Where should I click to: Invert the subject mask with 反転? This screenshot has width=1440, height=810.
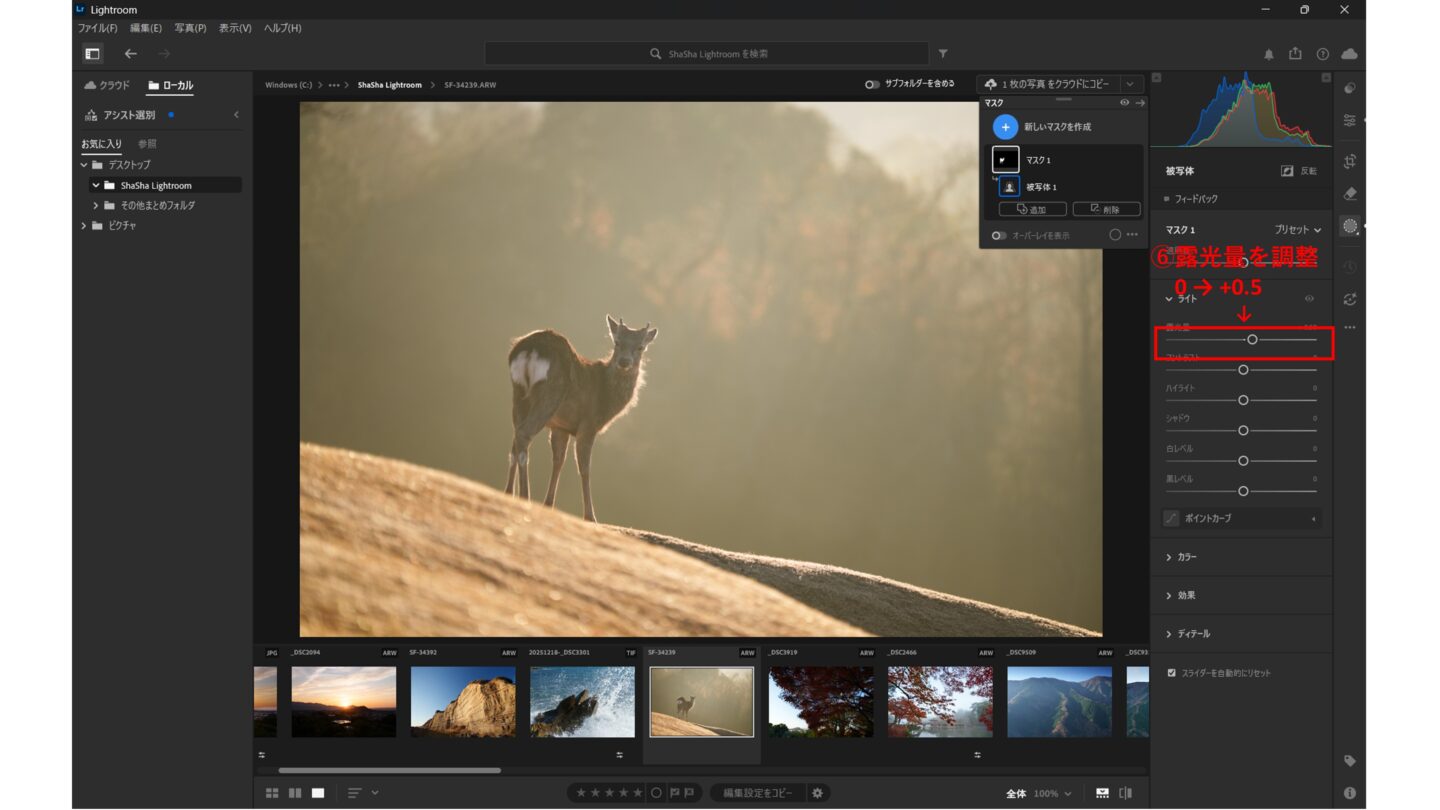click(x=1300, y=171)
